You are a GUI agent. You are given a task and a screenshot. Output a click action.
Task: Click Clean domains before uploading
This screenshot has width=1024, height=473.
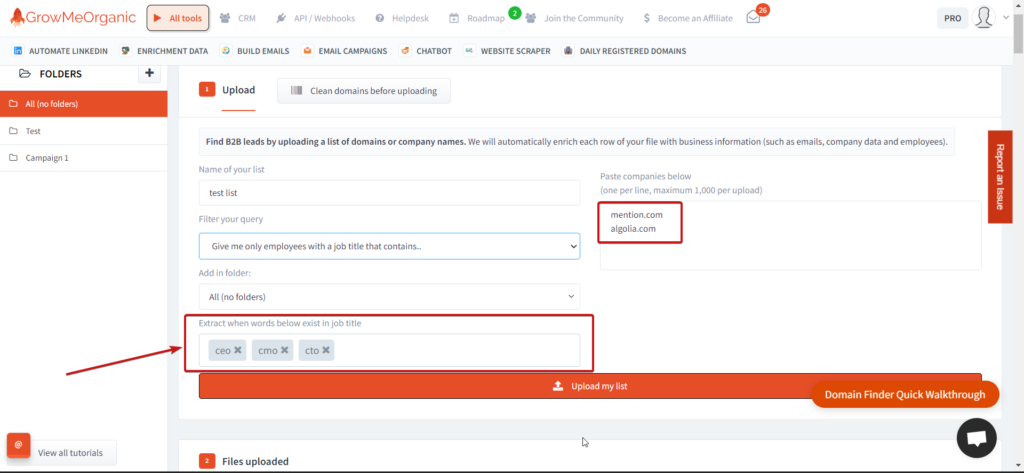[364, 91]
